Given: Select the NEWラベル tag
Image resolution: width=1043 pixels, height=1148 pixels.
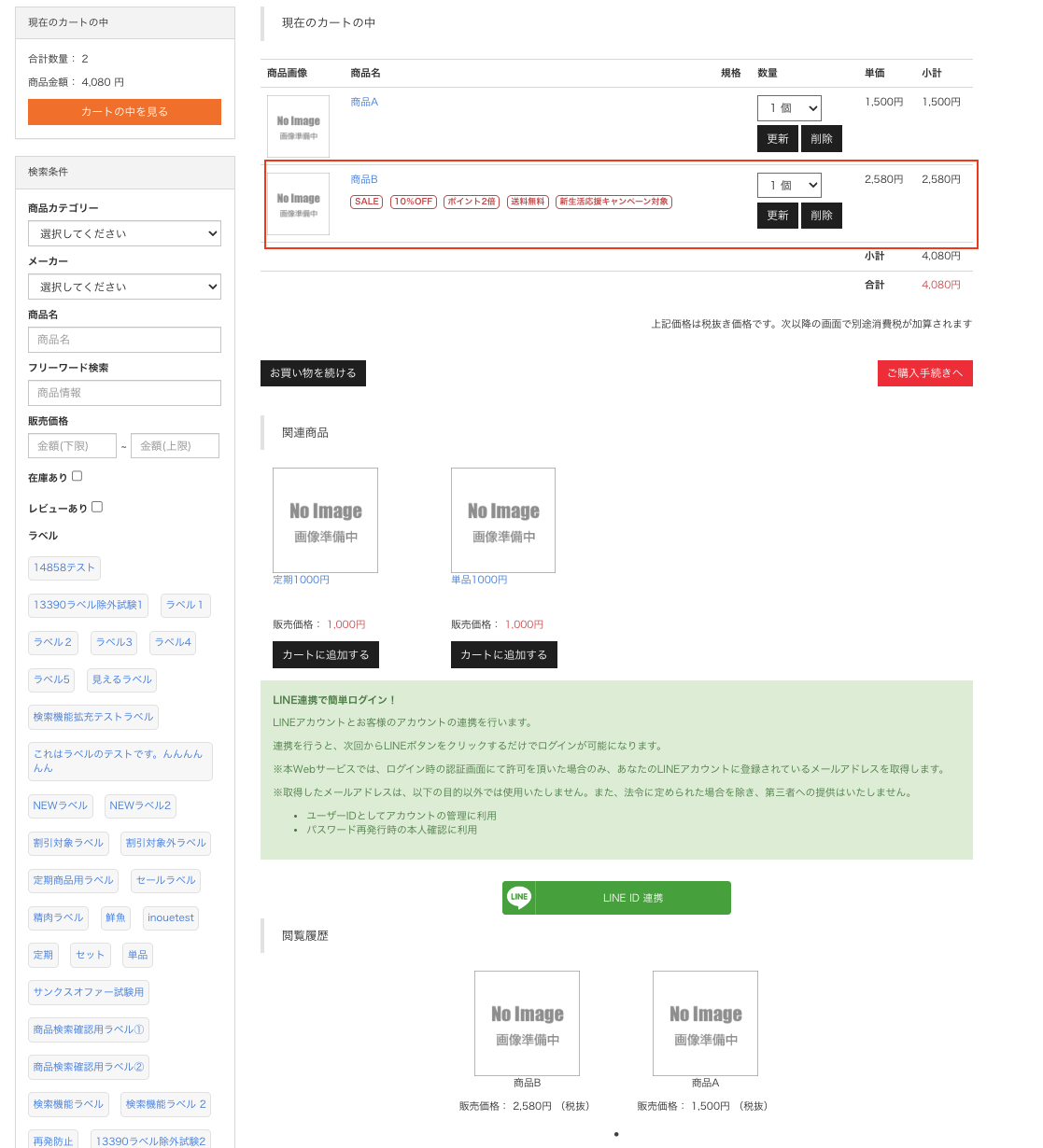Looking at the screenshot, I should (61, 805).
